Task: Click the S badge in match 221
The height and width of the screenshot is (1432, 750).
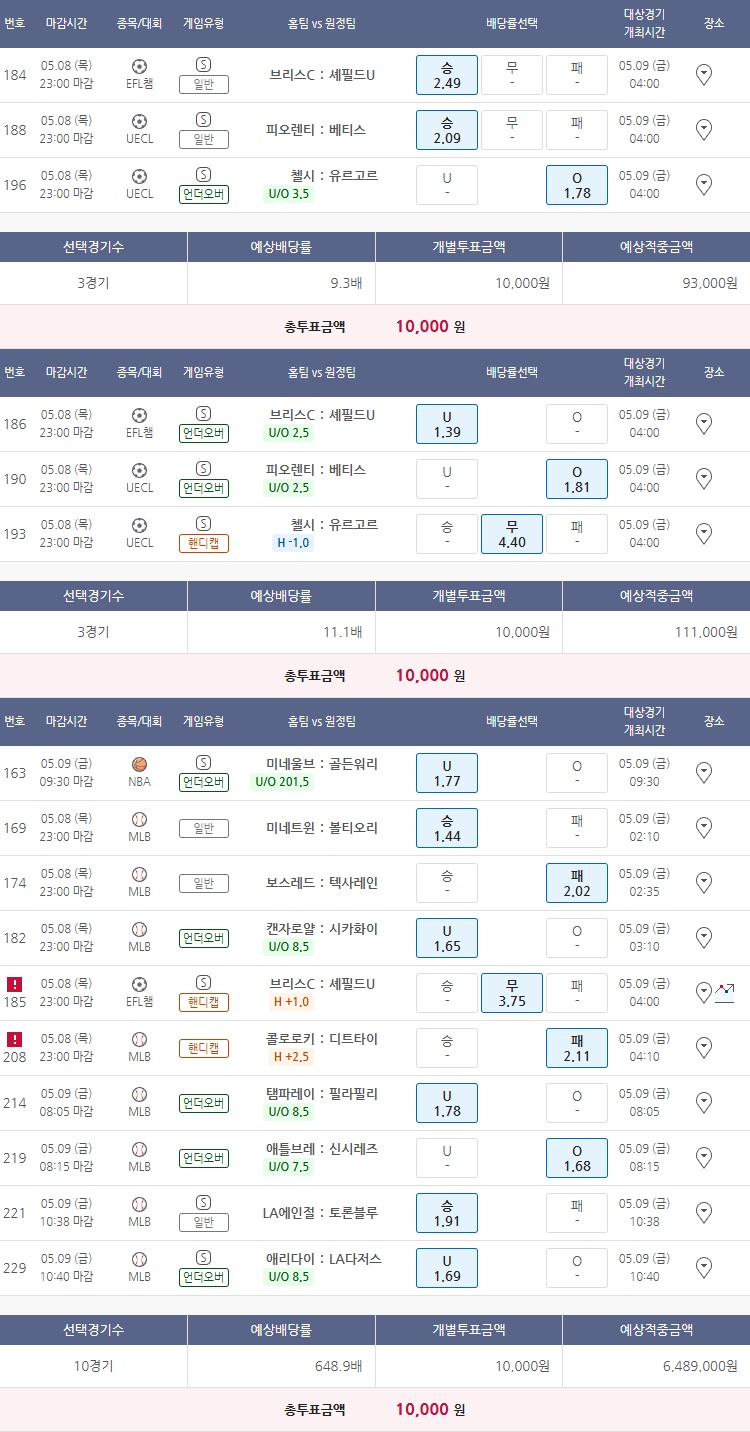Action: [x=204, y=1203]
